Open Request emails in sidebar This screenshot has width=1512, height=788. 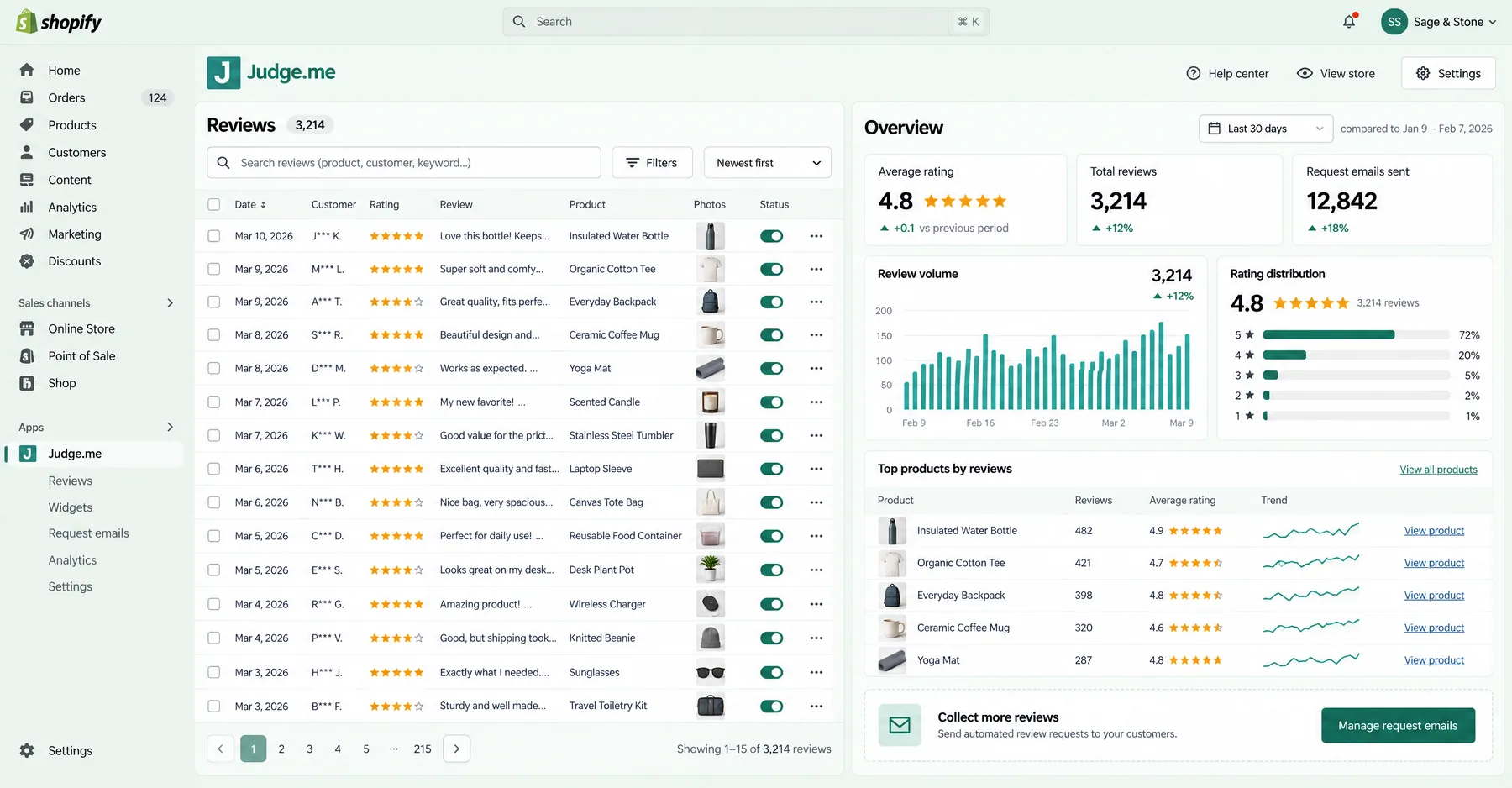[x=89, y=533]
